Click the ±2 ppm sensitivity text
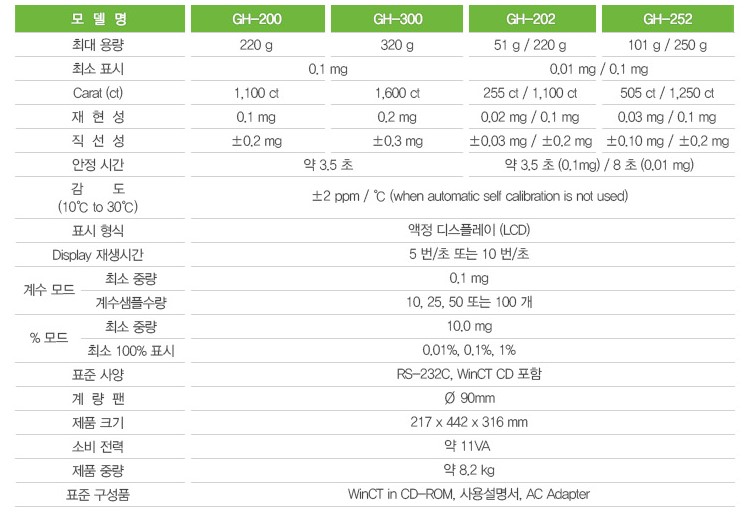This screenshot has width=749, height=512. pyautogui.click(x=470, y=196)
